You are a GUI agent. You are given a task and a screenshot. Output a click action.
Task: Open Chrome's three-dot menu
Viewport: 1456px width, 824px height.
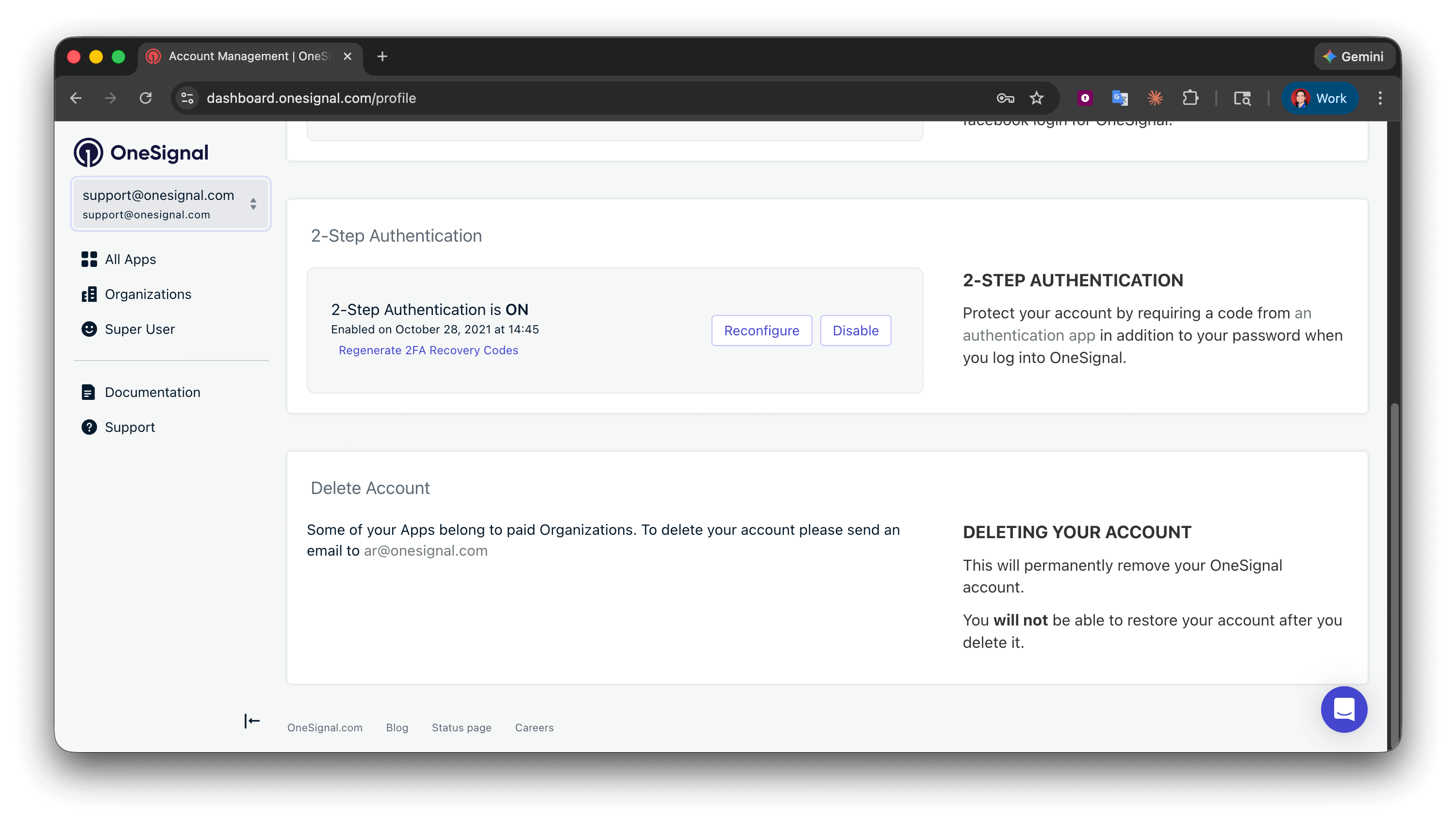[x=1380, y=98]
